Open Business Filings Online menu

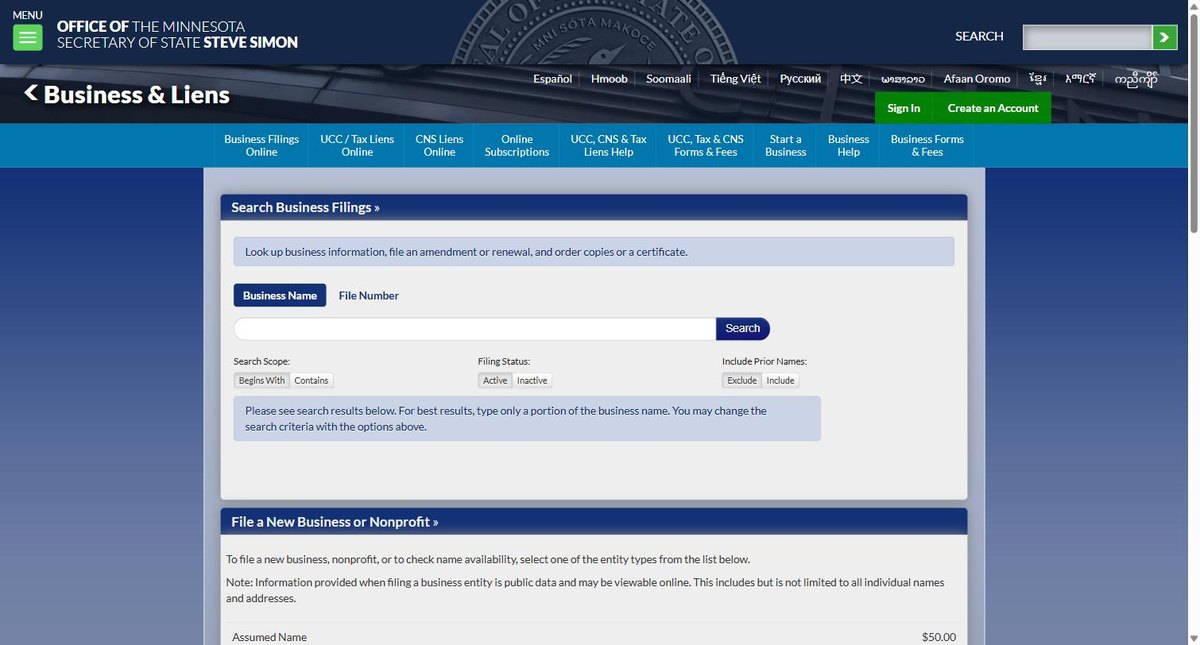[261, 145]
